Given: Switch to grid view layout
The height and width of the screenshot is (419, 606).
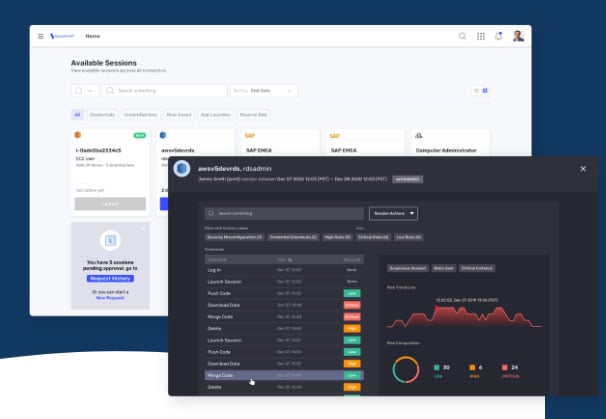Looking at the screenshot, I should click(x=485, y=90).
